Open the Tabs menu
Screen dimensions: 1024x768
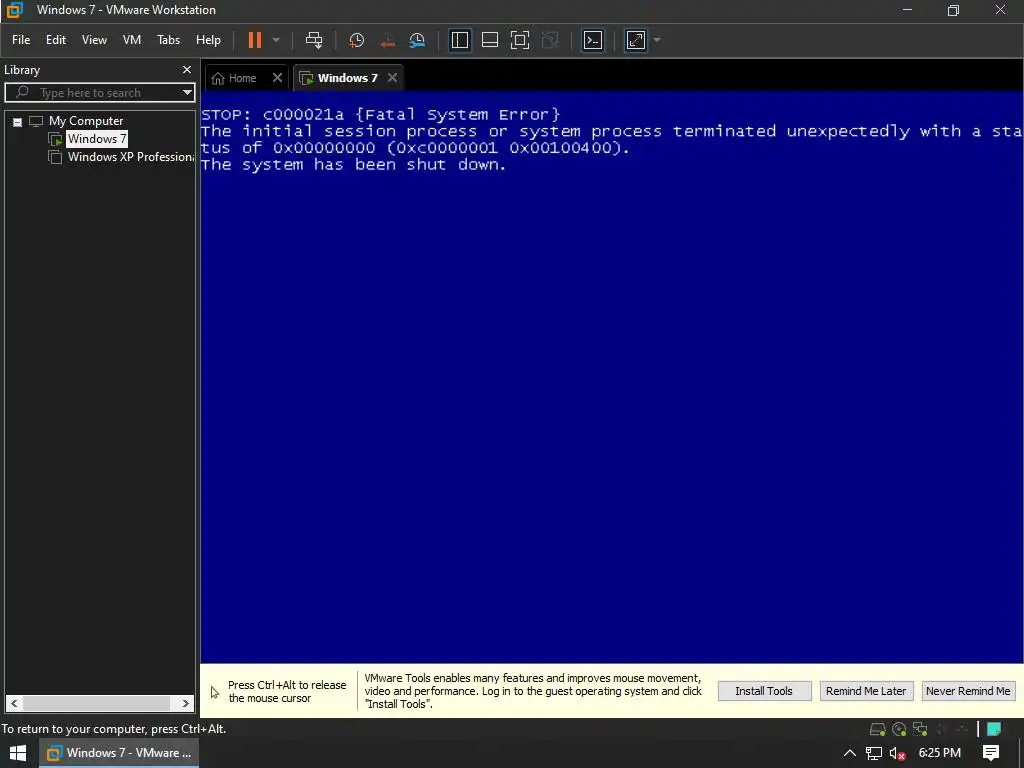[168, 40]
